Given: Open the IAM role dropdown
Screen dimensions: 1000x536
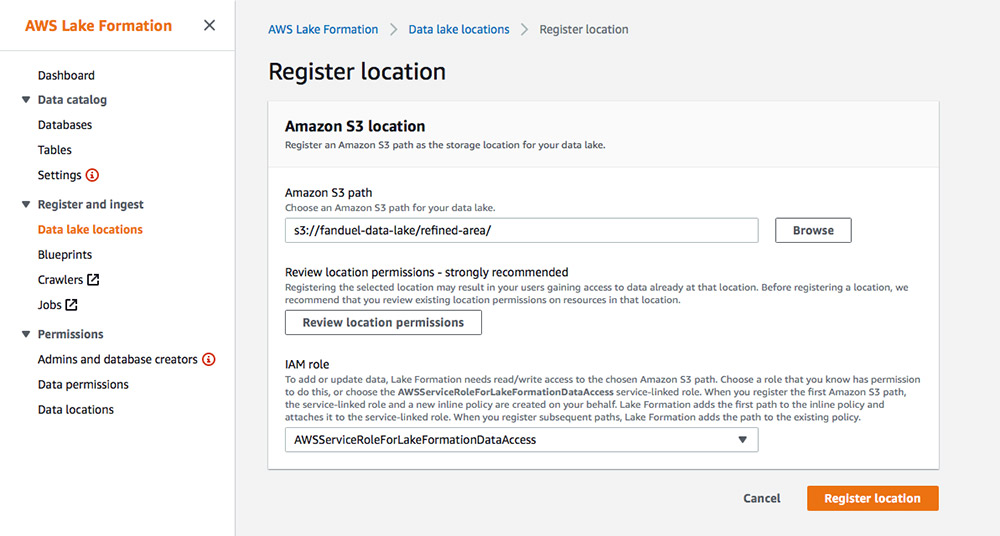Looking at the screenshot, I should (x=522, y=440).
